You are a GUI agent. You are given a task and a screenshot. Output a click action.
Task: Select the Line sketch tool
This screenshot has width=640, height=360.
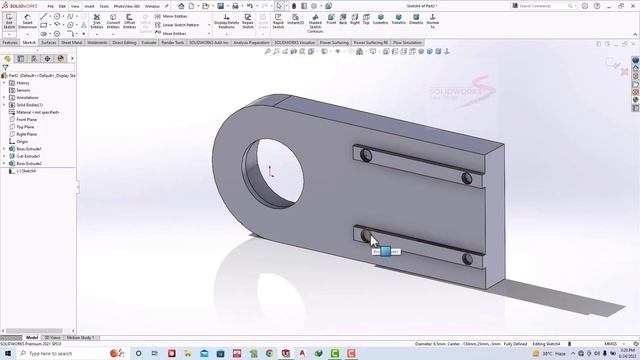[x=43, y=16]
